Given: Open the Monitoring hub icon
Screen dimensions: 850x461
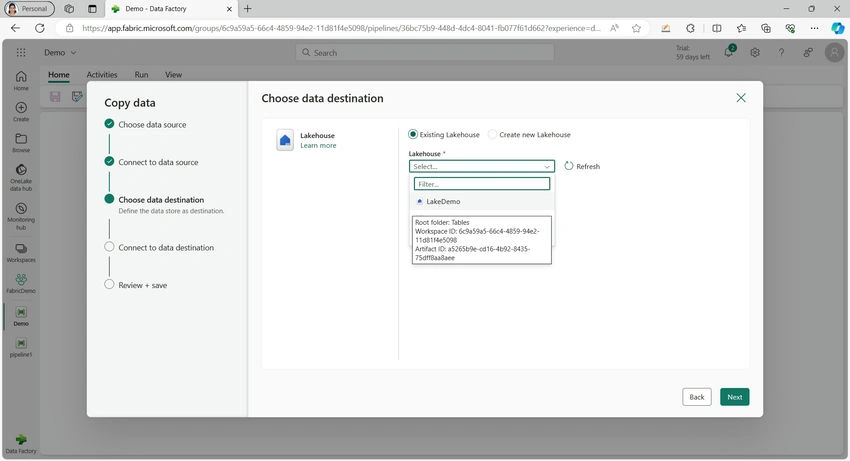Looking at the screenshot, I should pyautogui.click(x=21, y=208).
